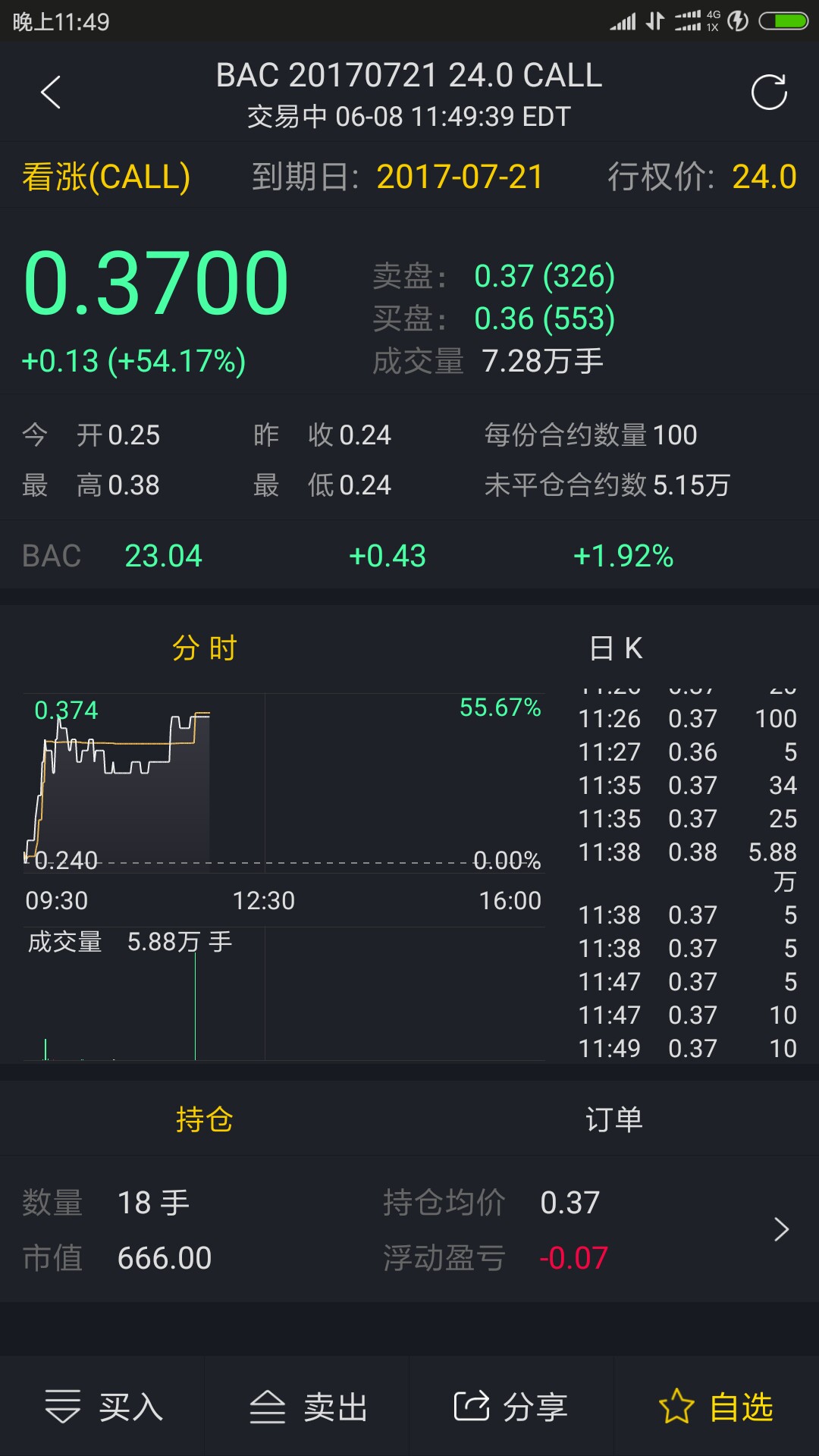Image resolution: width=819 pixels, height=1456 pixels.
Task: Refresh the option quote
Action: coord(769,93)
